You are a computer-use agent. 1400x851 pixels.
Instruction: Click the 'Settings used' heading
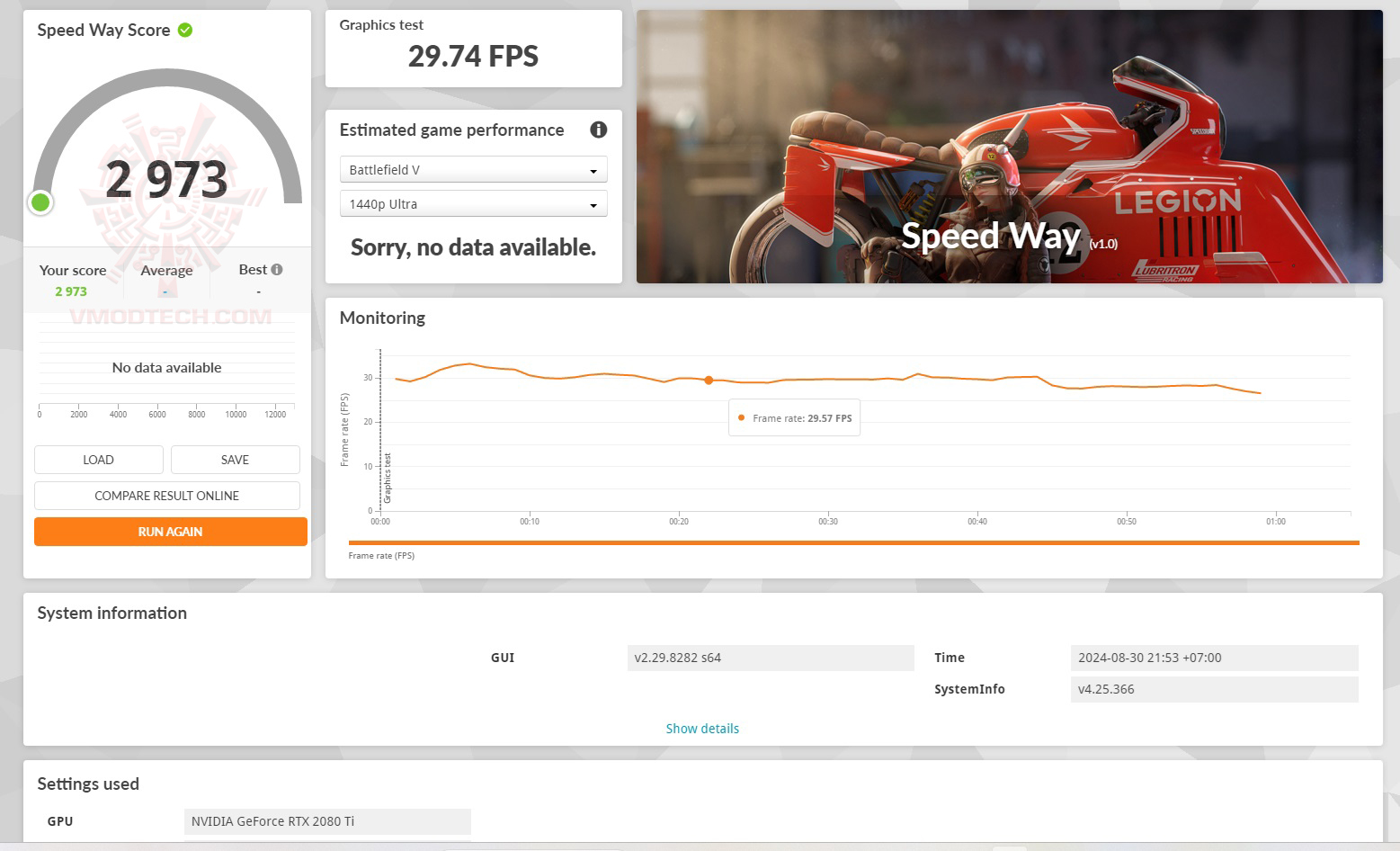(88, 784)
